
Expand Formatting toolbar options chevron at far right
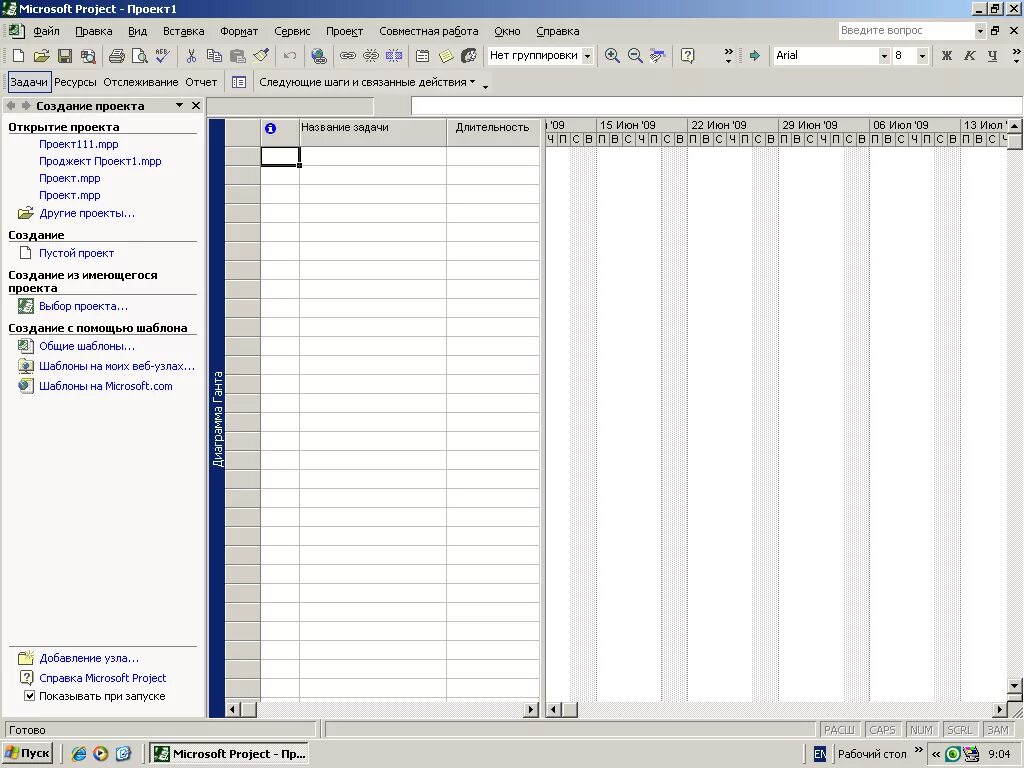(x=1016, y=56)
